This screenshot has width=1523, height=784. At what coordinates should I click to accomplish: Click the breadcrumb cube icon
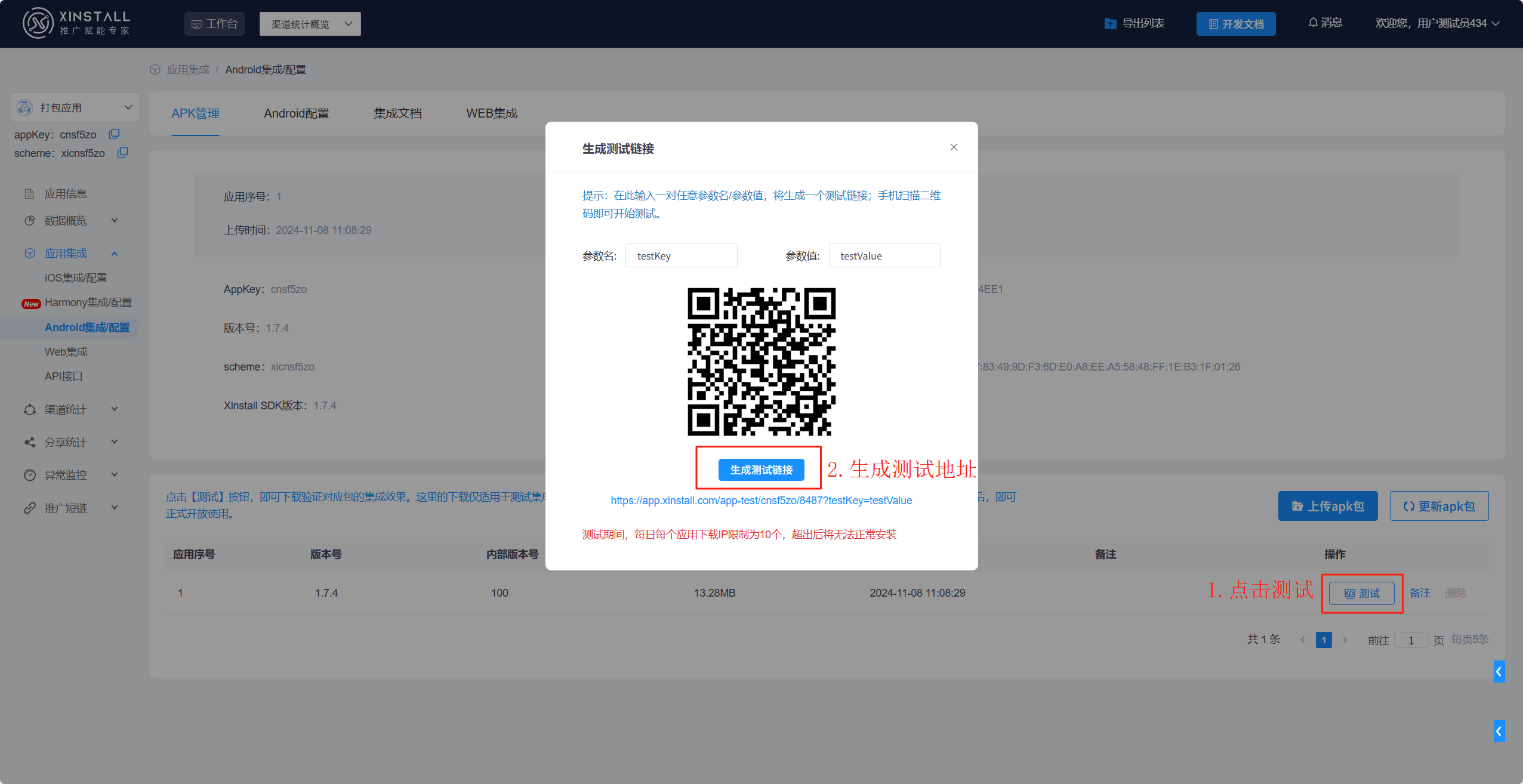coord(155,70)
